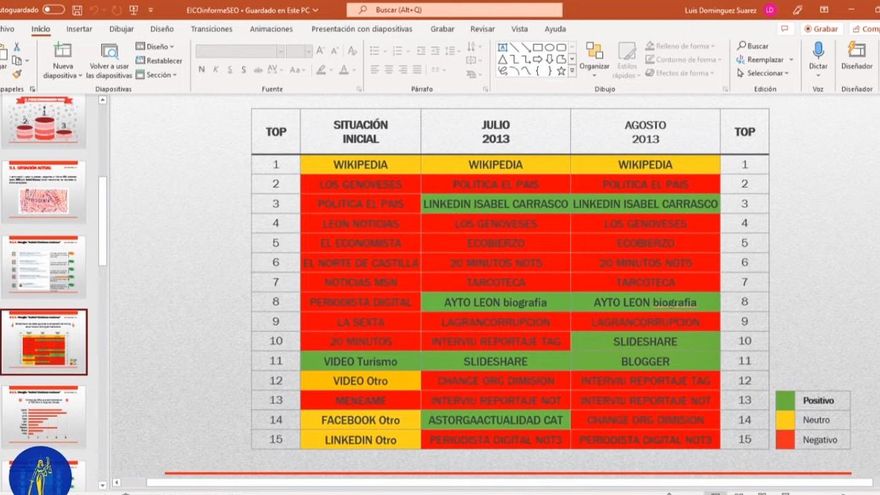Open the change case Aa dropdown
Image resolution: width=880 pixels, height=495 pixels.
(297, 70)
